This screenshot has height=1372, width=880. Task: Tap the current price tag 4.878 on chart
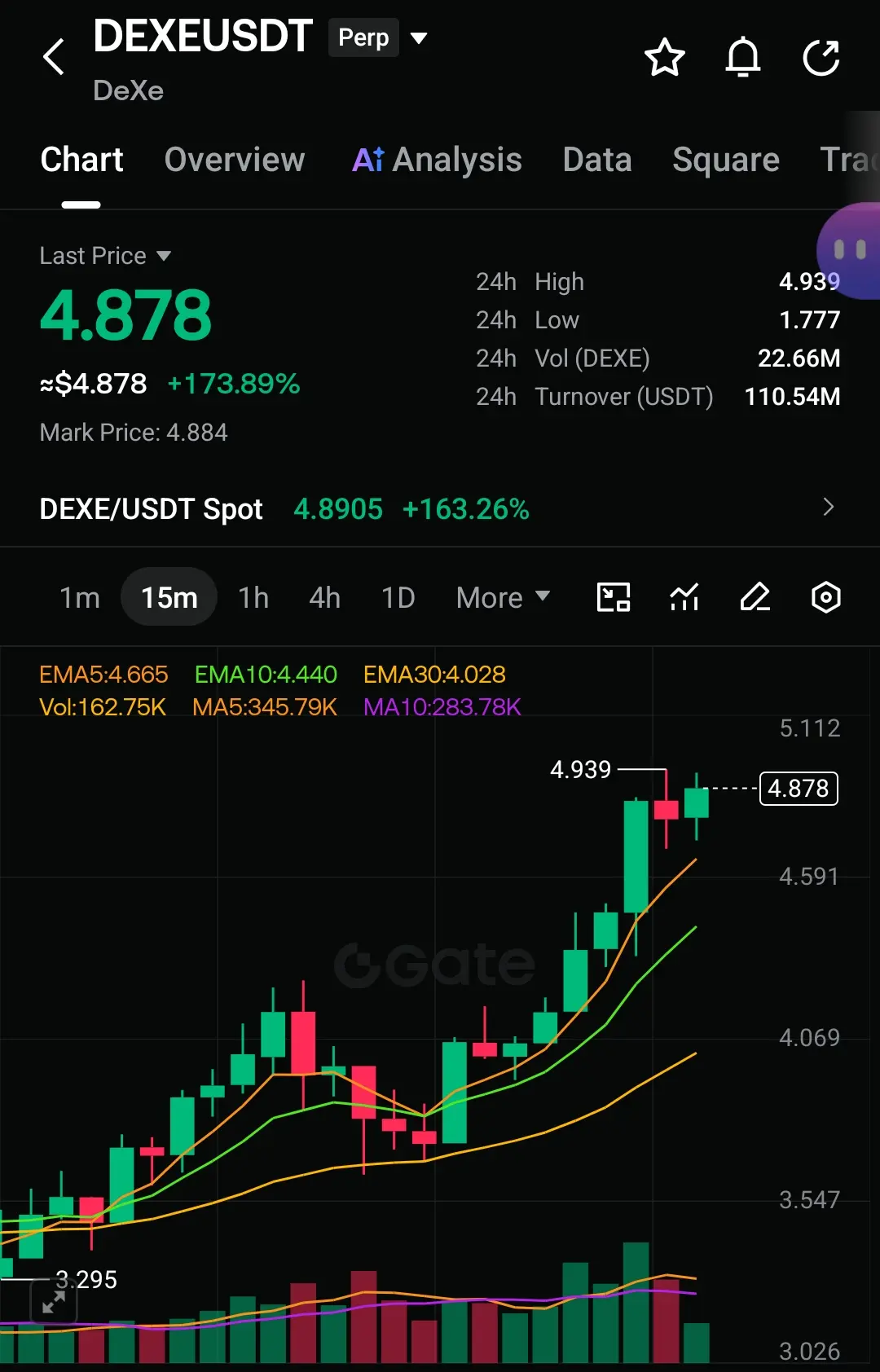point(799,789)
